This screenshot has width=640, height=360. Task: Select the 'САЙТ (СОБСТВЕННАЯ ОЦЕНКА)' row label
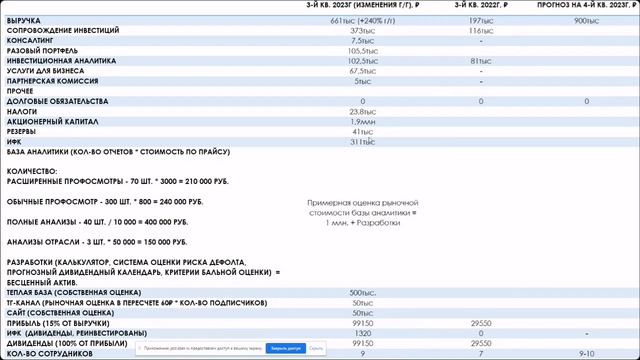click(x=60, y=313)
